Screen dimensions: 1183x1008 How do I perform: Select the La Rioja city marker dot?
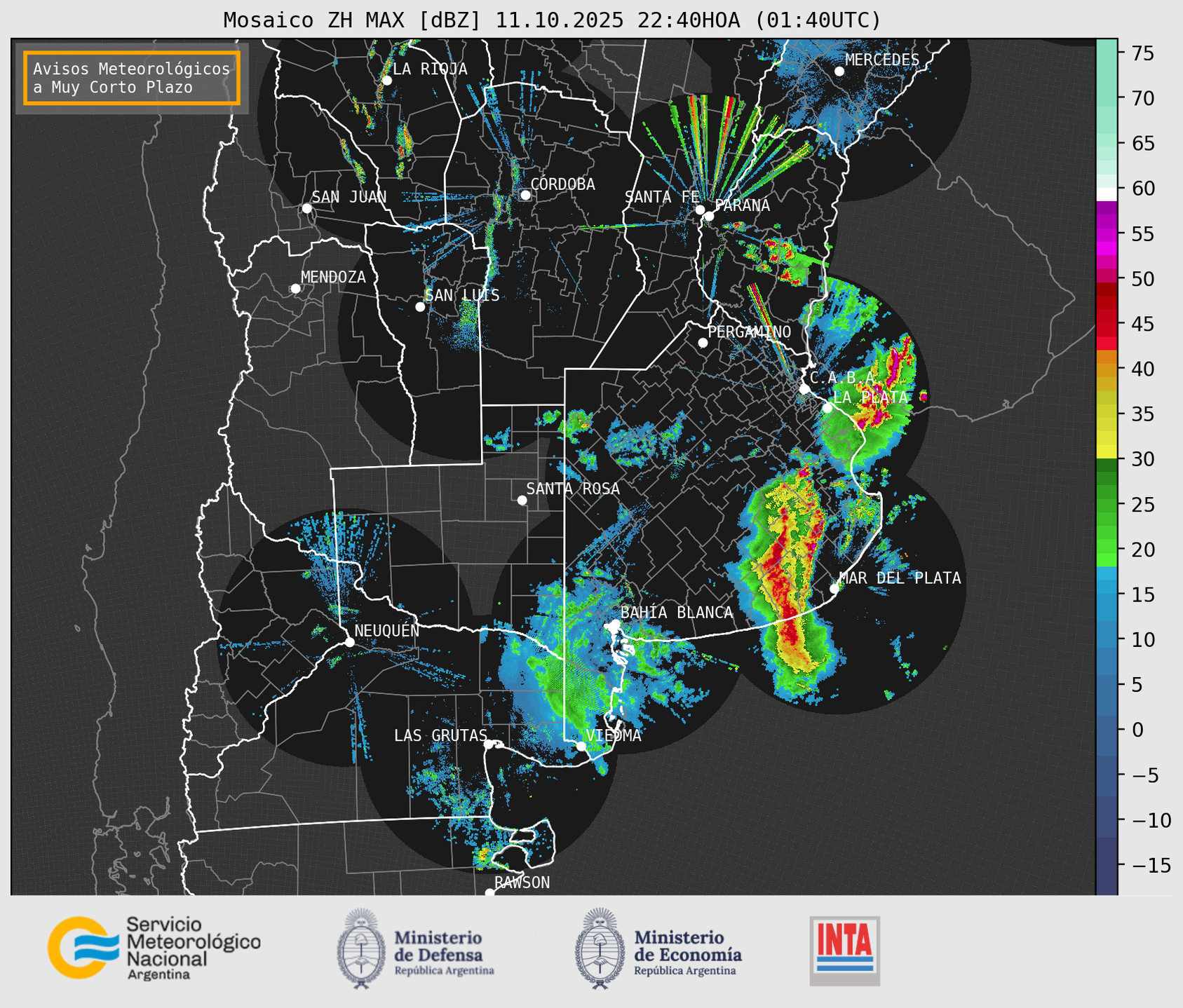(386, 81)
